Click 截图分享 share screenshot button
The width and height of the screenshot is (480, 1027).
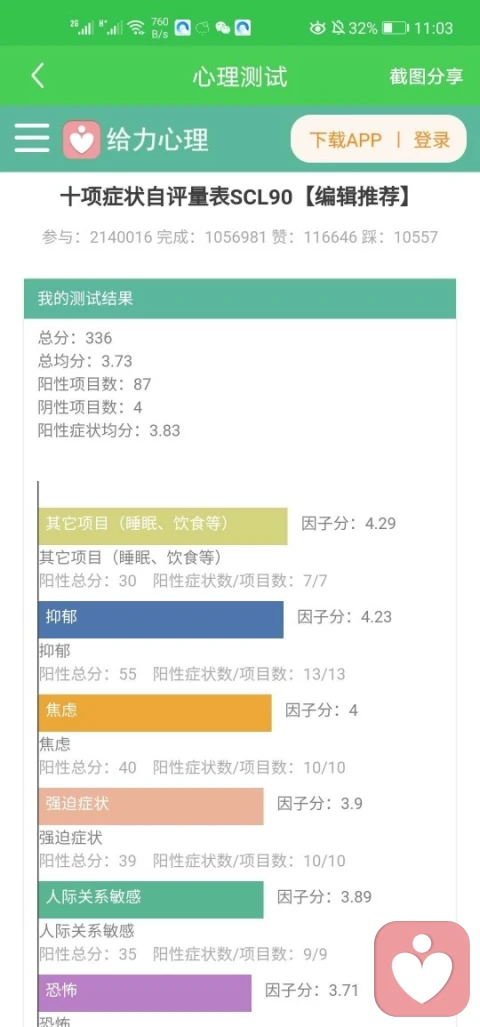click(x=426, y=76)
